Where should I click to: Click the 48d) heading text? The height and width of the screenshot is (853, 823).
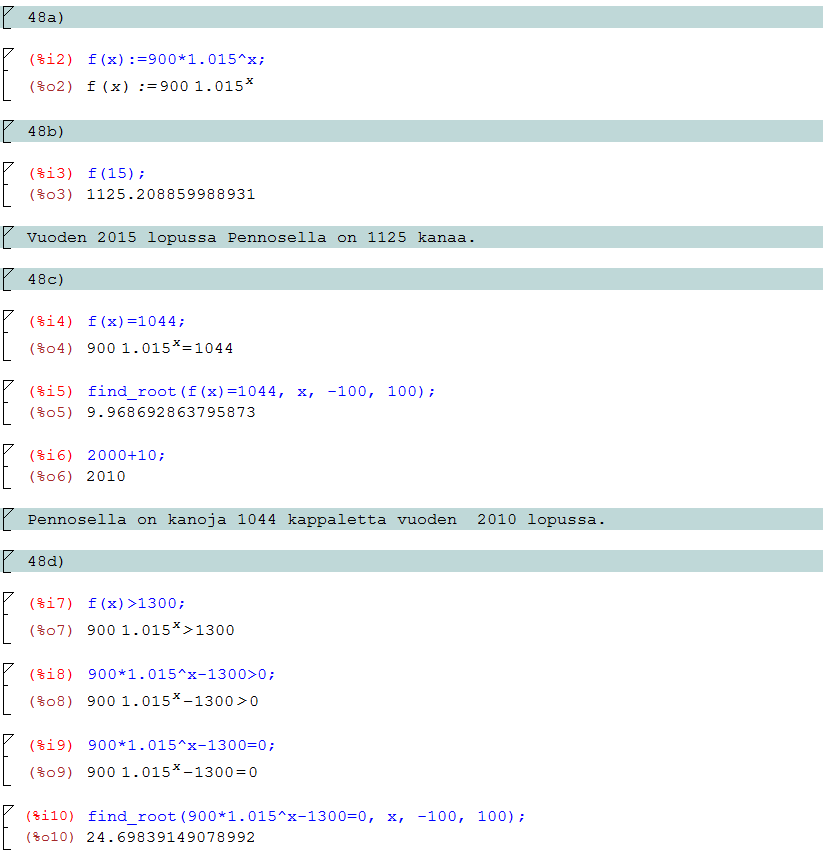46,561
